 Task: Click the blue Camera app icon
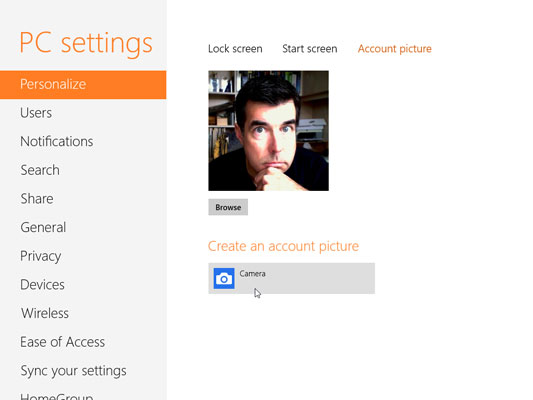coord(224,278)
